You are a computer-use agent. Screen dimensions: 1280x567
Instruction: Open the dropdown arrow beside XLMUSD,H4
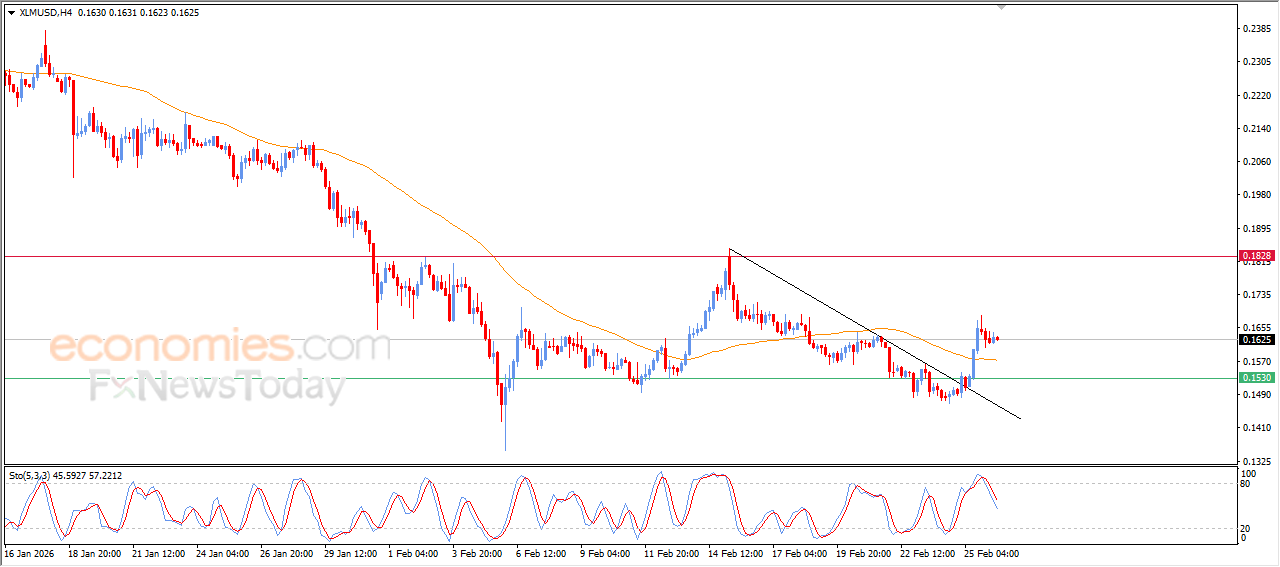point(11,14)
